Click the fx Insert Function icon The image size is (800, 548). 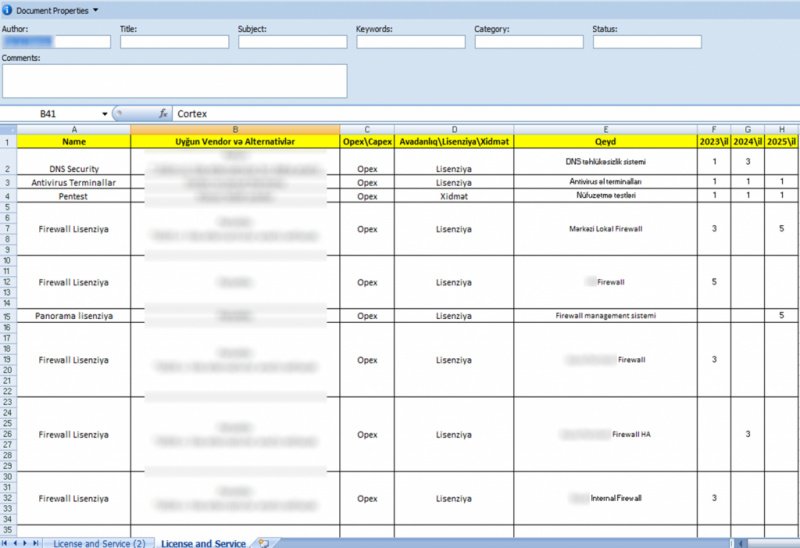(163, 115)
